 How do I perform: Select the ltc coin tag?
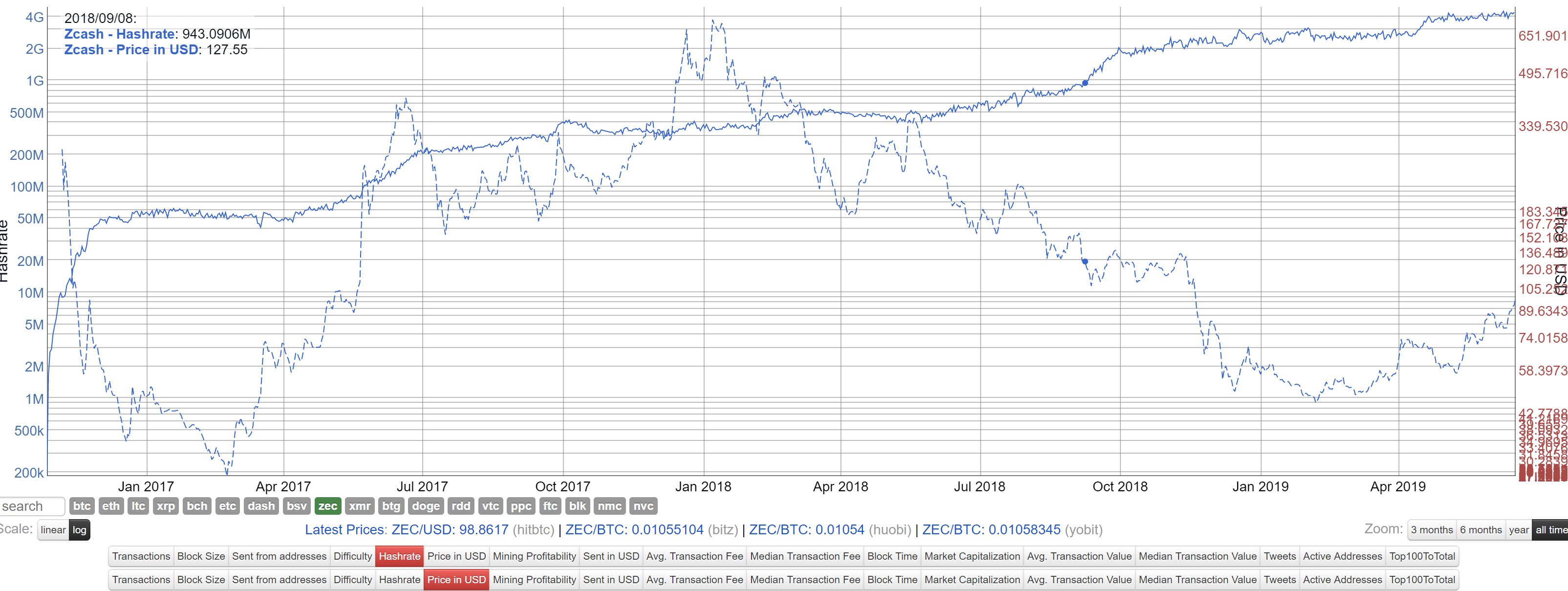[138, 506]
